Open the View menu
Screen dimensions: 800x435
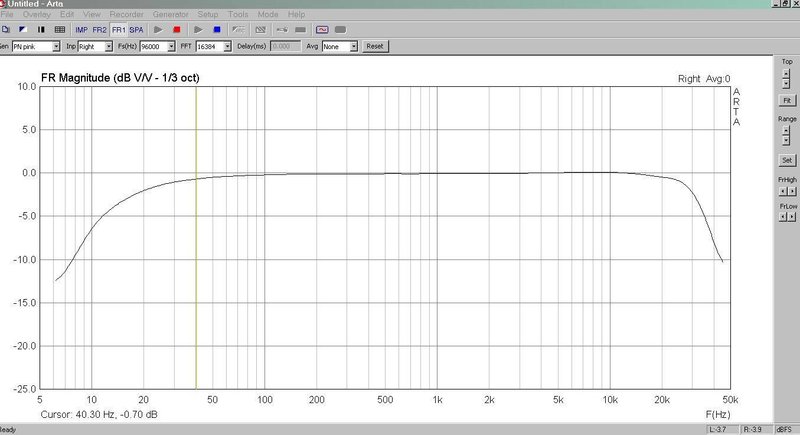coord(92,14)
